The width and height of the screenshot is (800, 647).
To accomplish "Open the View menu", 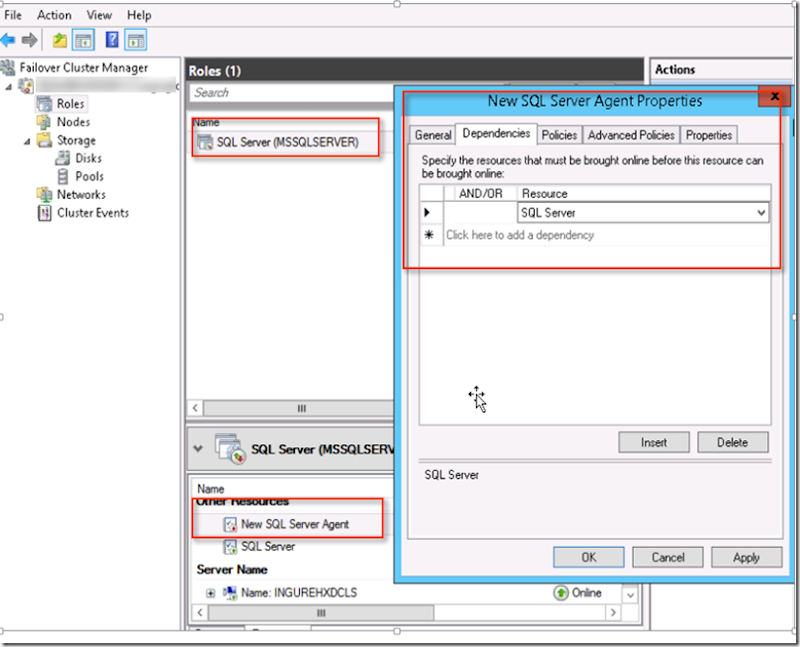I will click(x=99, y=15).
